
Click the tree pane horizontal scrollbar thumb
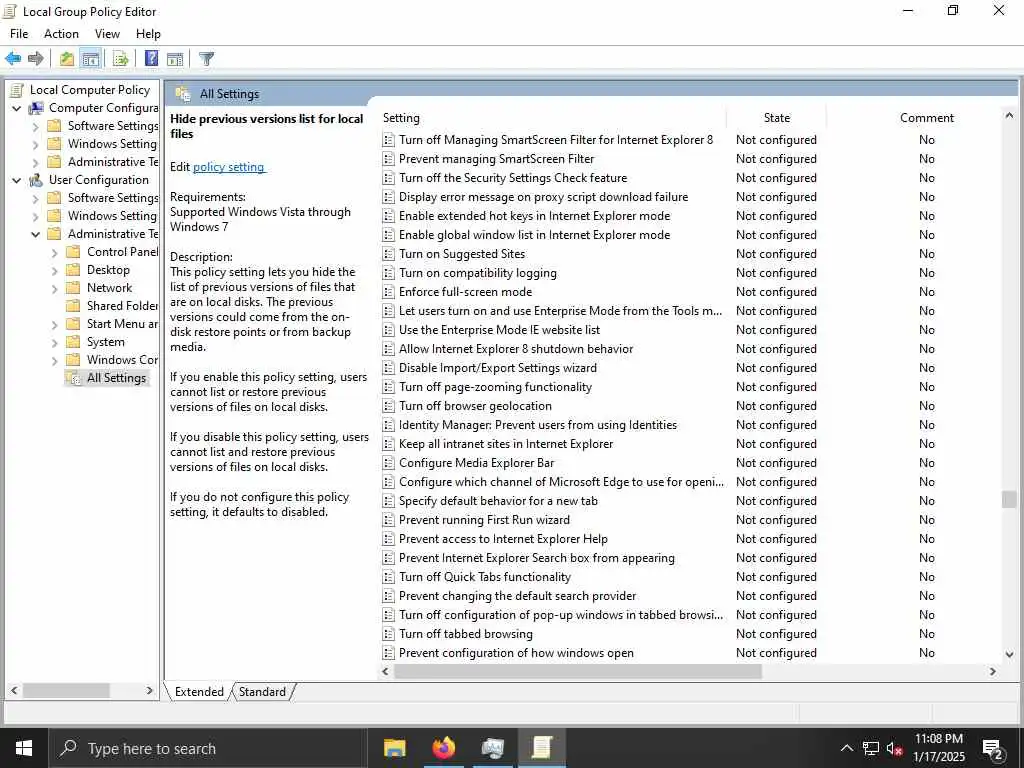66,690
